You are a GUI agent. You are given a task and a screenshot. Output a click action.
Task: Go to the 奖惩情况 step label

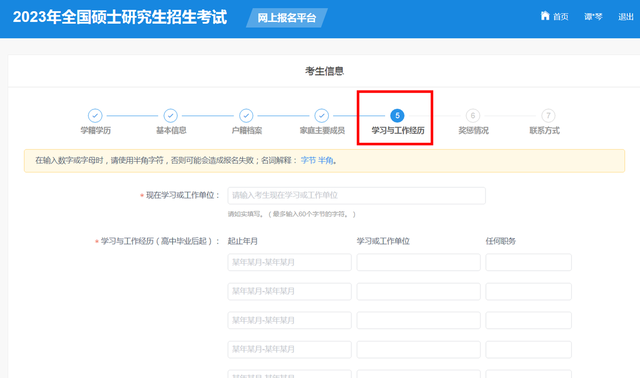click(x=473, y=131)
